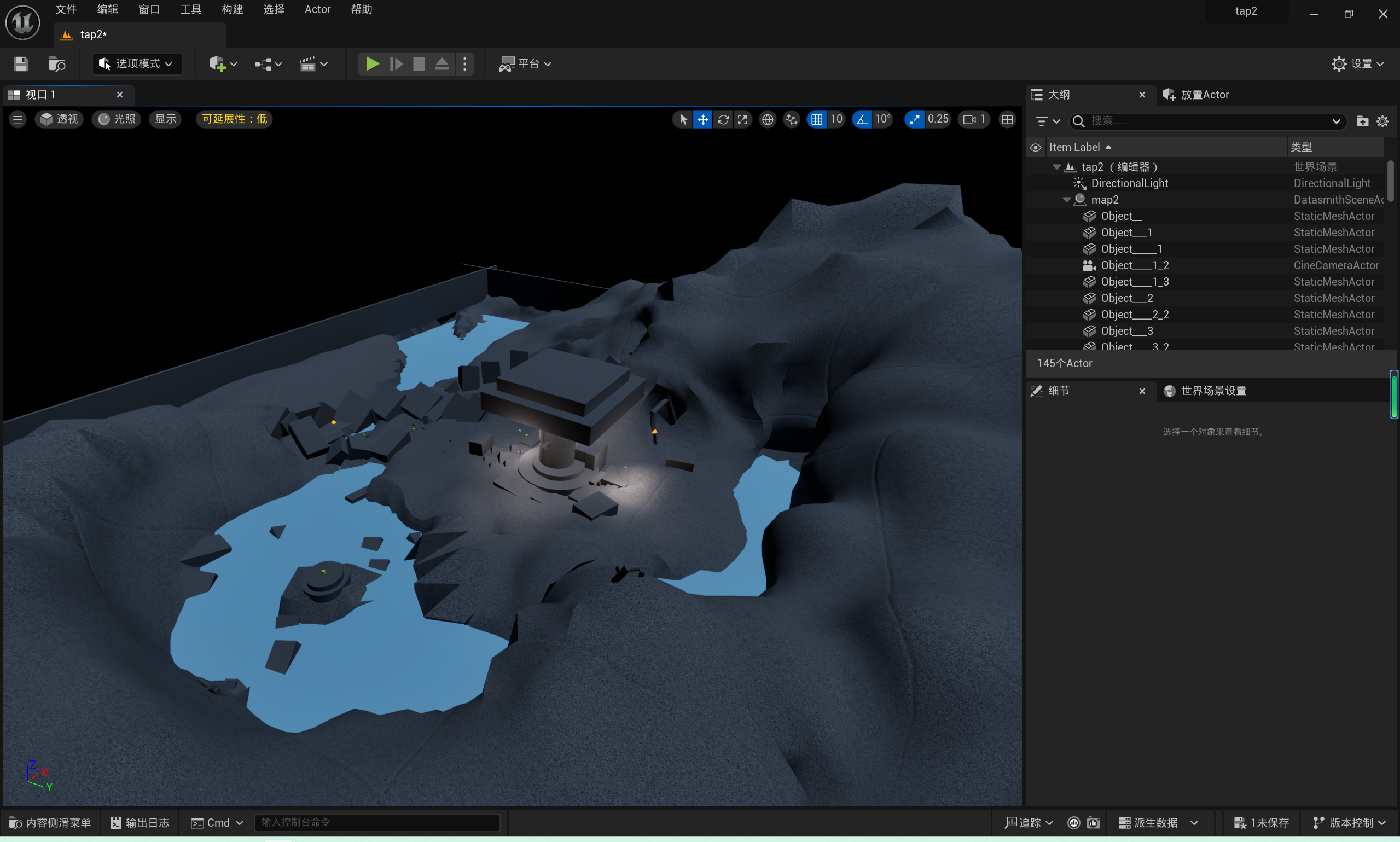Select the scale objects tool
The image size is (1400, 842).
point(742,119)
